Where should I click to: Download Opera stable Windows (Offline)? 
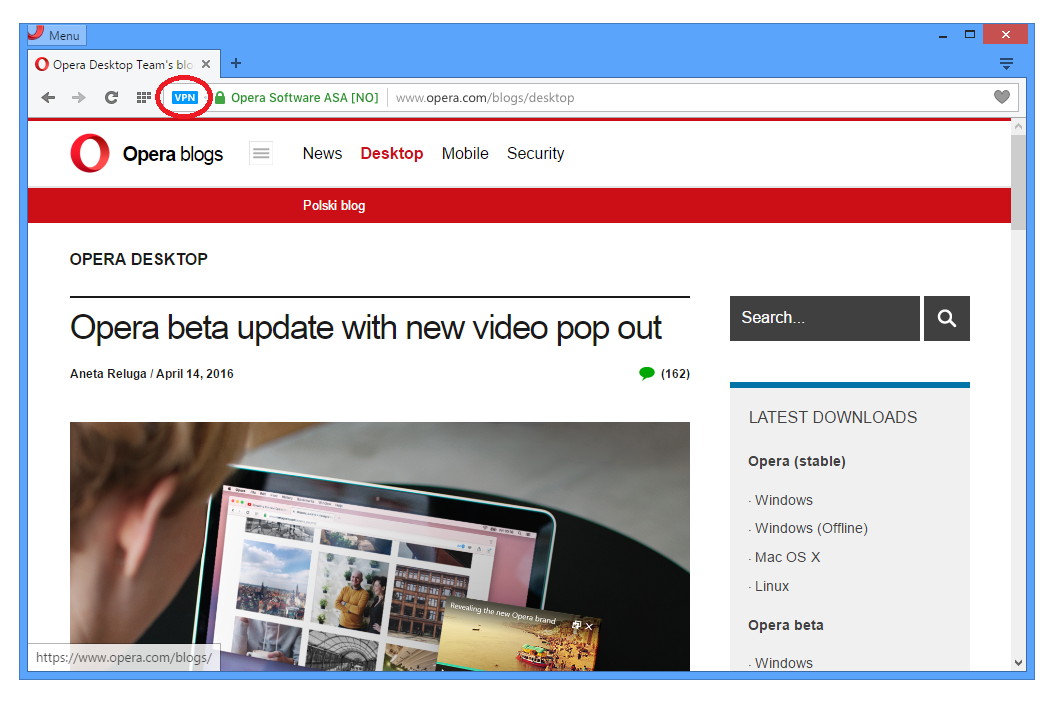click(811, 529)
